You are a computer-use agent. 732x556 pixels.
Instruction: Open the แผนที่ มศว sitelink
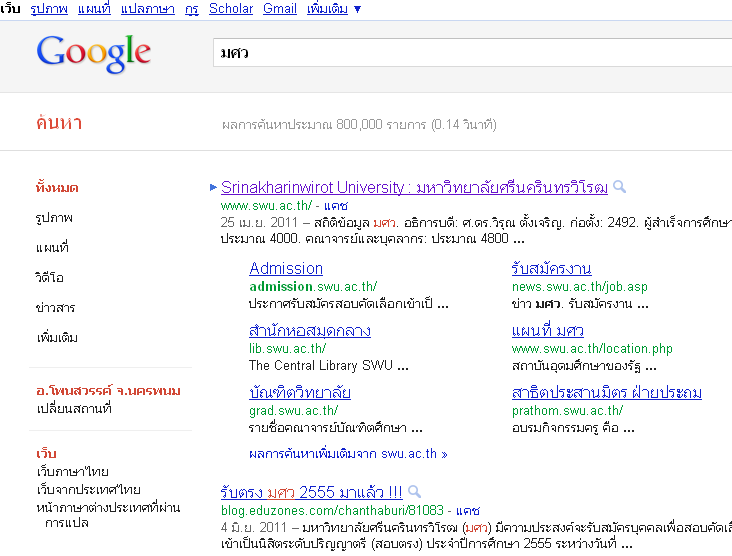tap(548, 331)
